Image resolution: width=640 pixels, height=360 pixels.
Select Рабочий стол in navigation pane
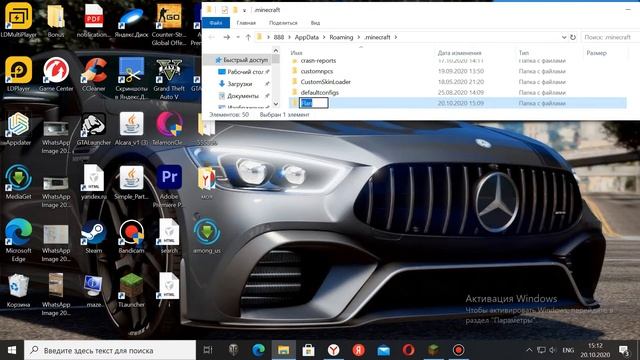coord(244,72)
